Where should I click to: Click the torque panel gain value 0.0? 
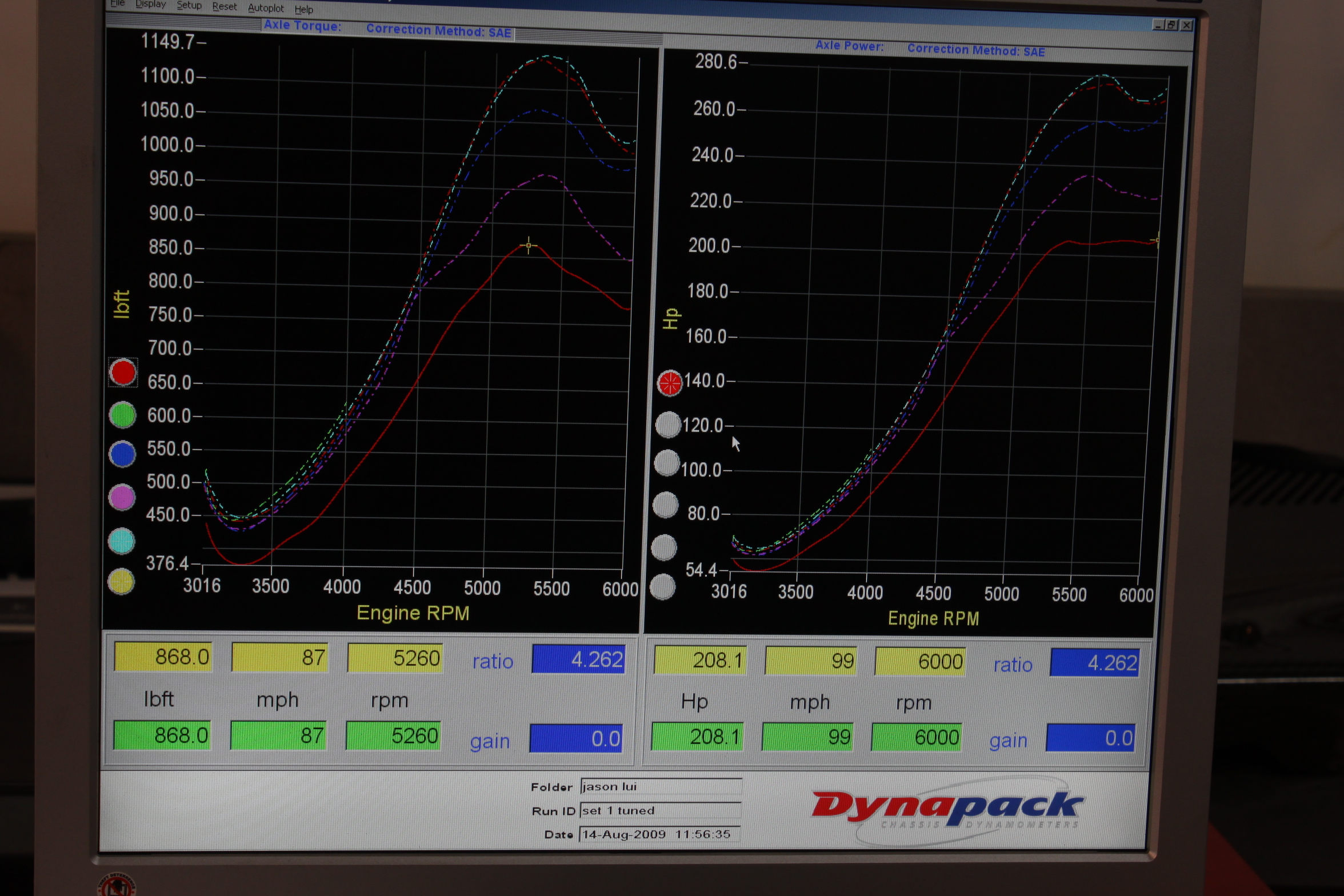point(576,738)
